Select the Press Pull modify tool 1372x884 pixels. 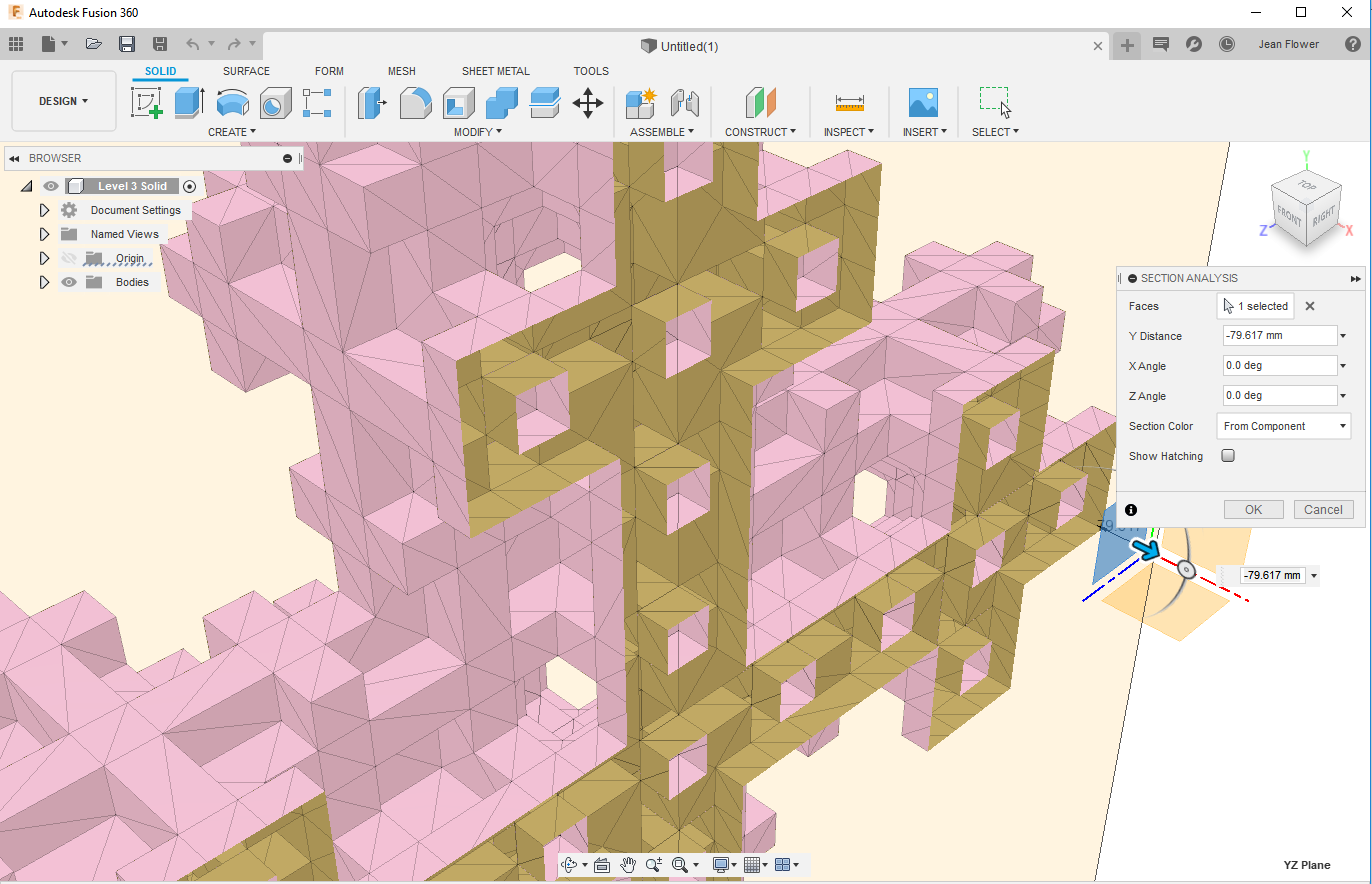tap(372, 102)
